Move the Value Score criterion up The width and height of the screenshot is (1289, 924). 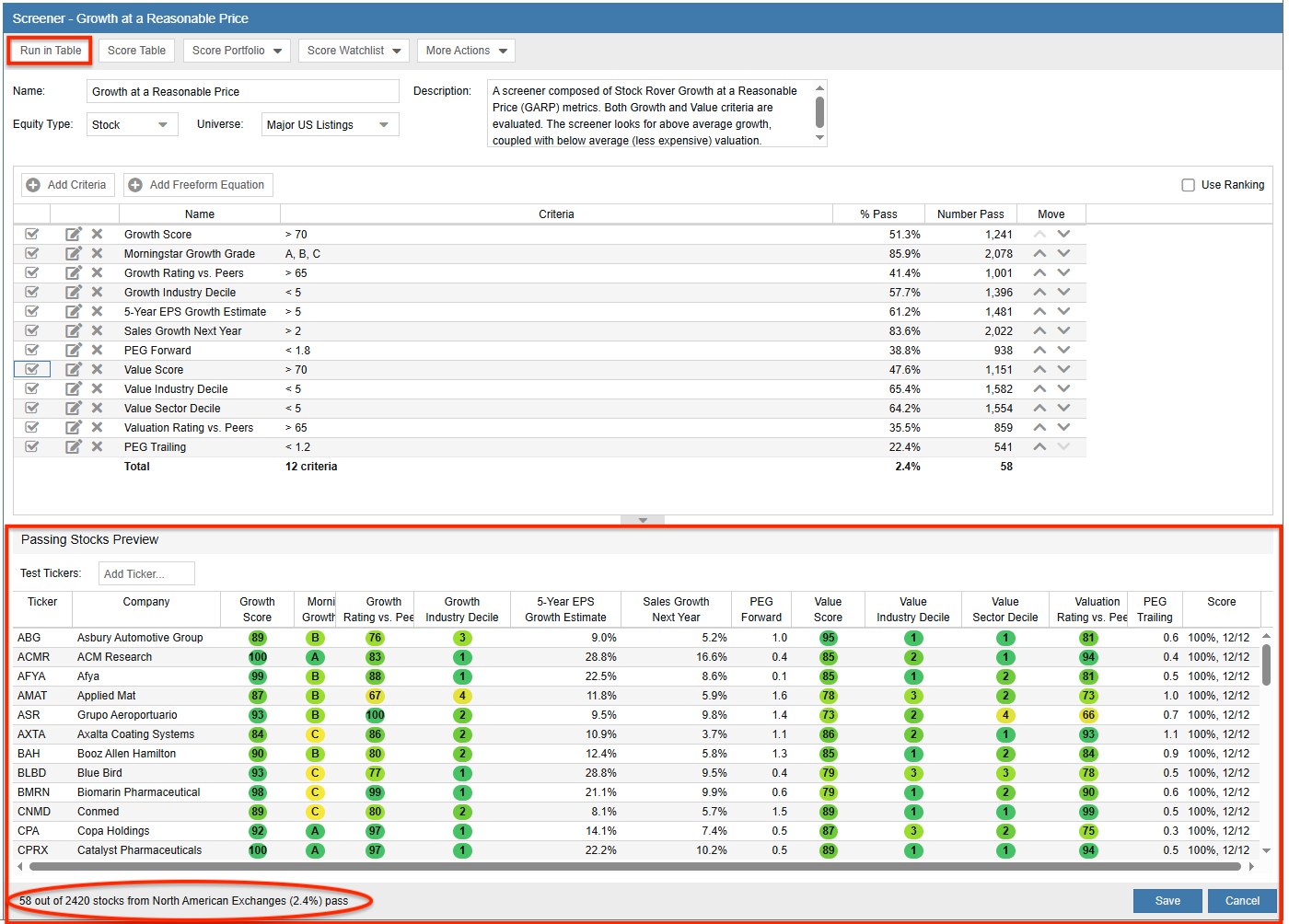point(1039,369)
